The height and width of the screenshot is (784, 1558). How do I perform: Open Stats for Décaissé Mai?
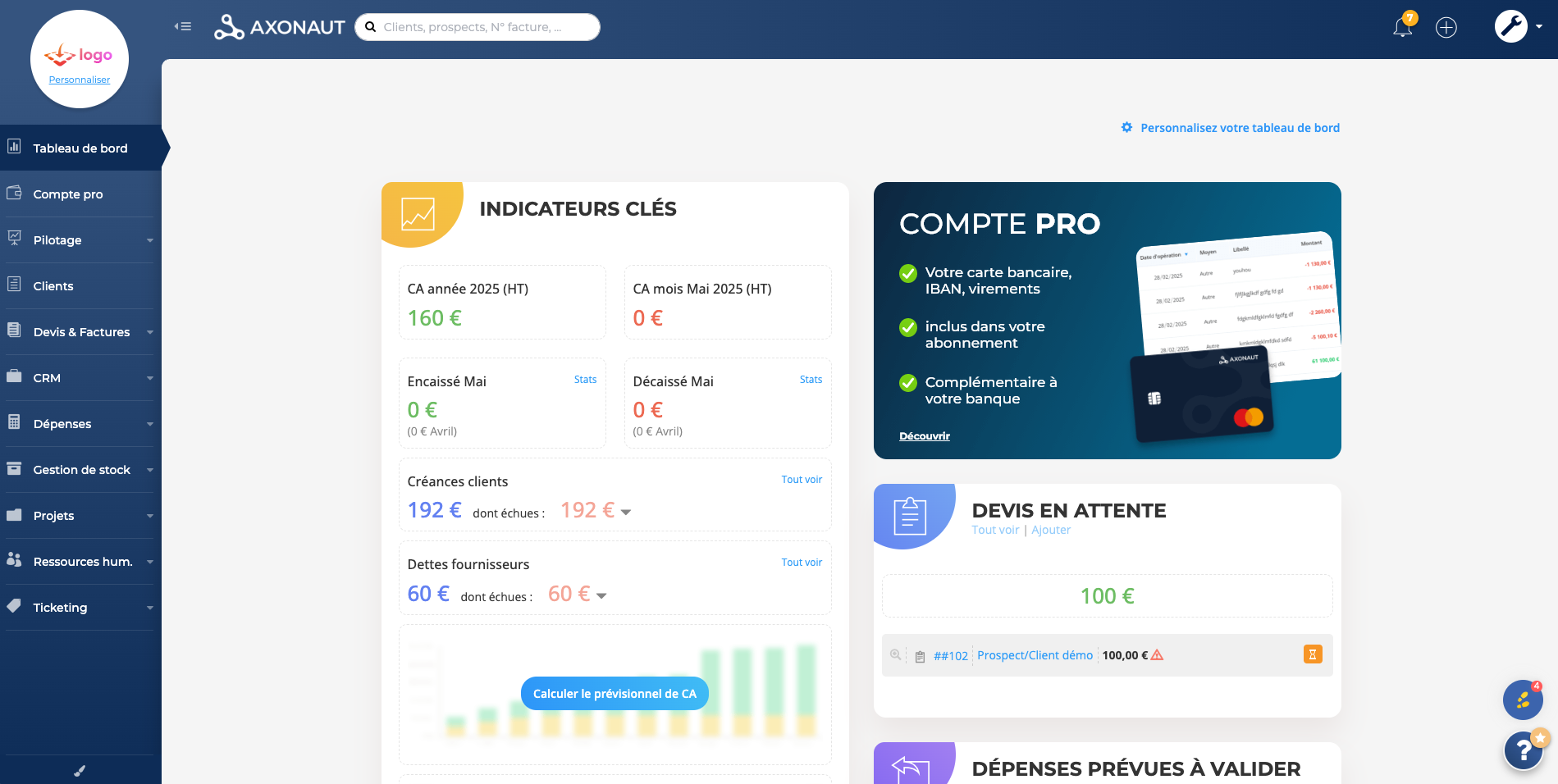[x=811, y=380]
